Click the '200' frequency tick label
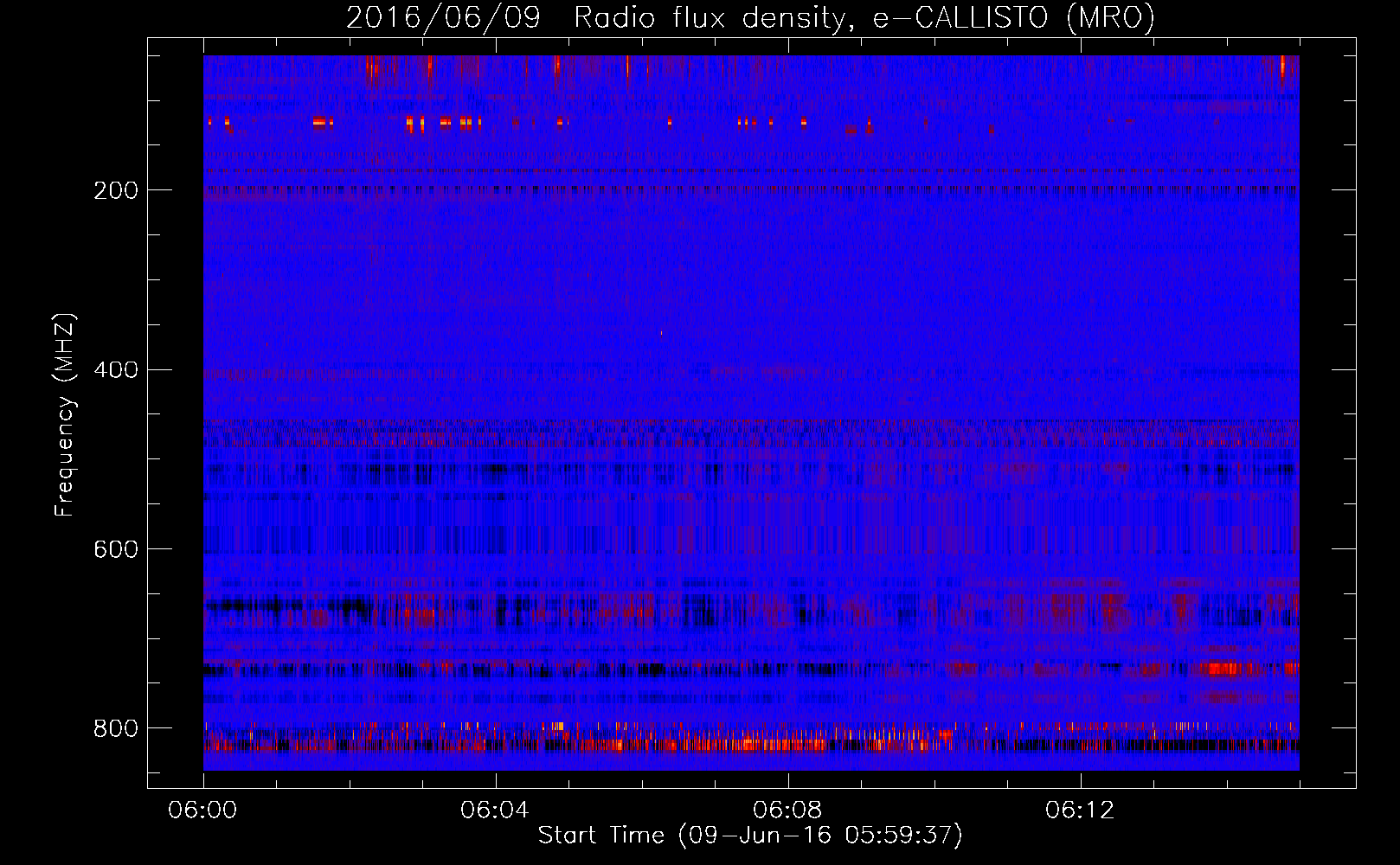 (116, 190)
